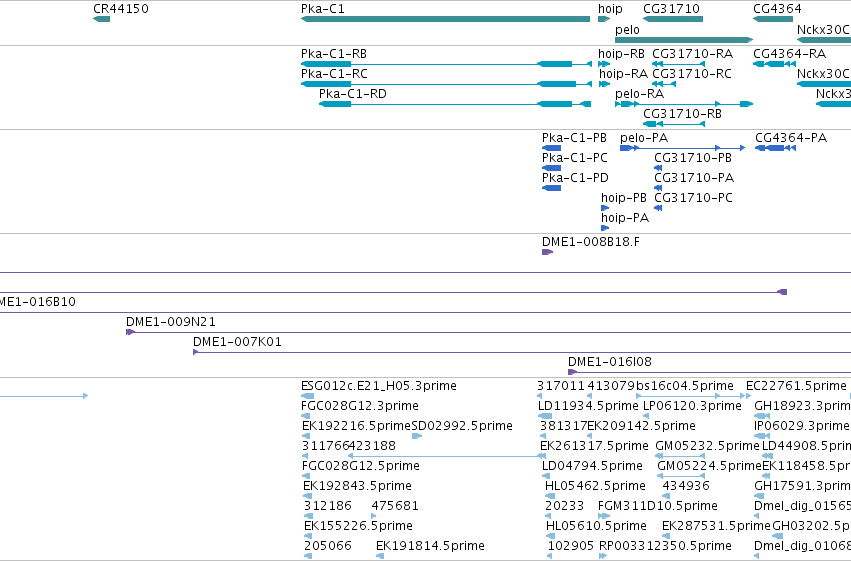Click the DME1-009N21 BAC label

coord(171,322)
